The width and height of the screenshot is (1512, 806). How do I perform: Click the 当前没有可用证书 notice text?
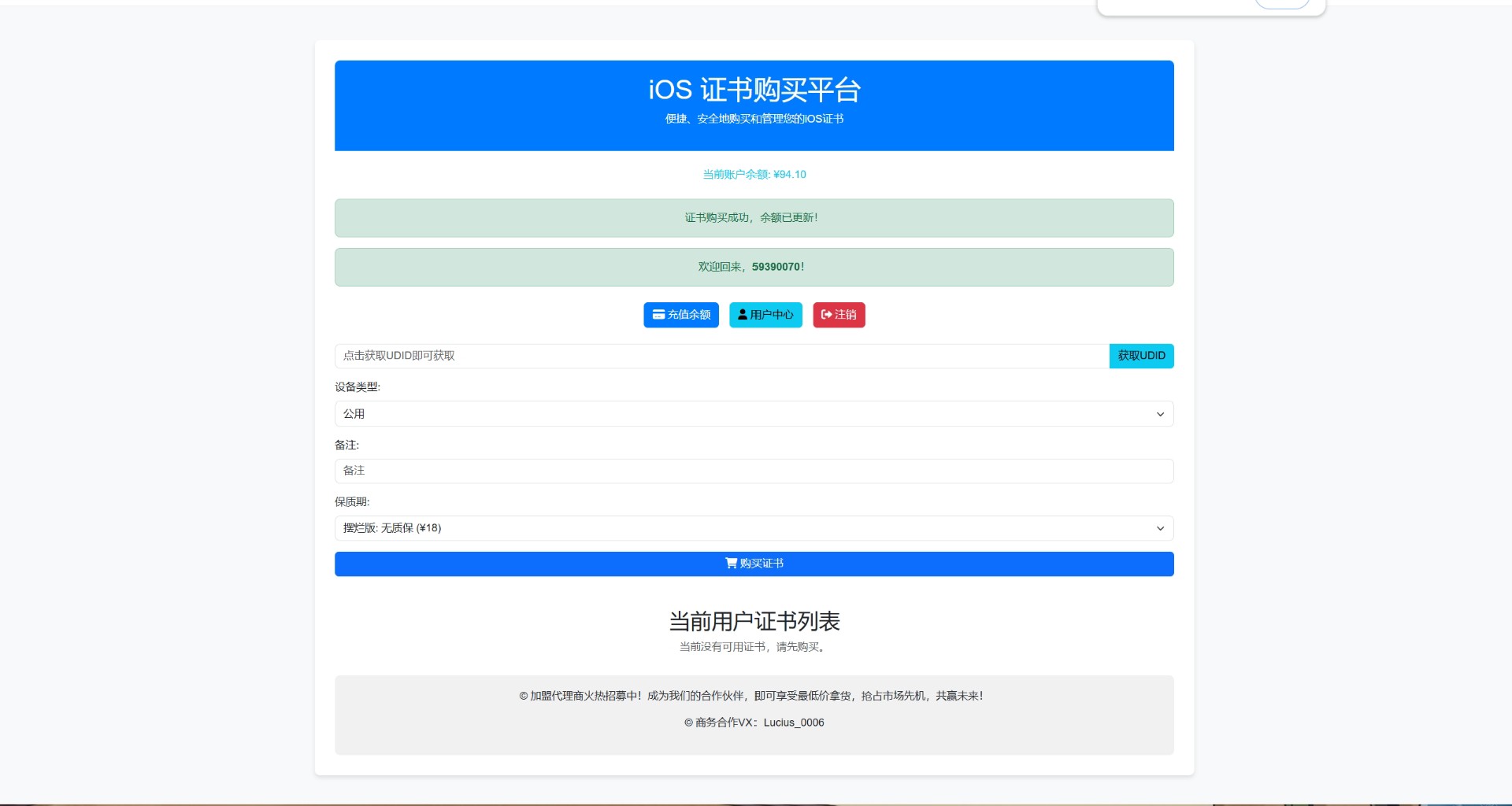pyautogui.click(x=754, y=647)
